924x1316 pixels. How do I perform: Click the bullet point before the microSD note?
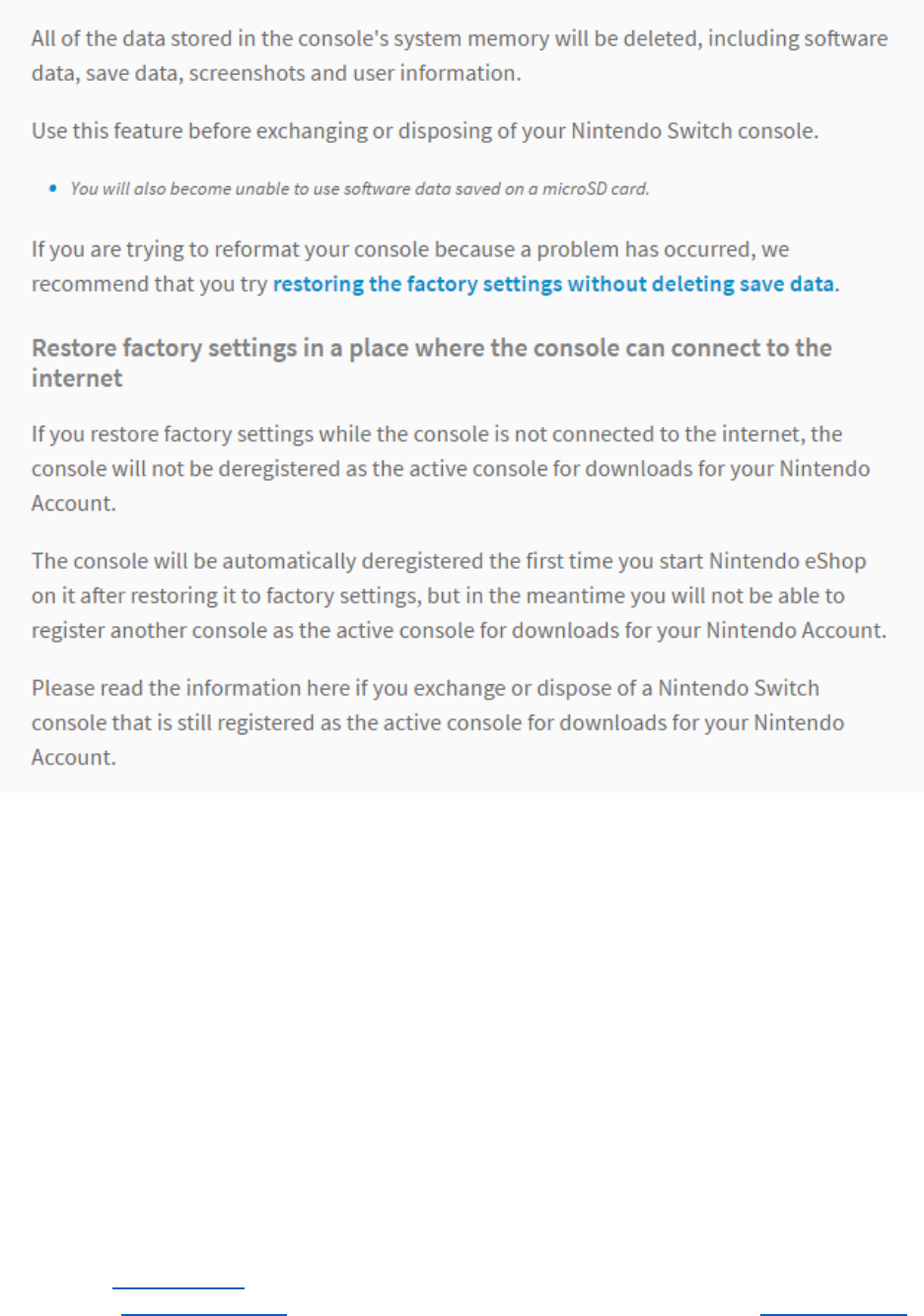53,188
